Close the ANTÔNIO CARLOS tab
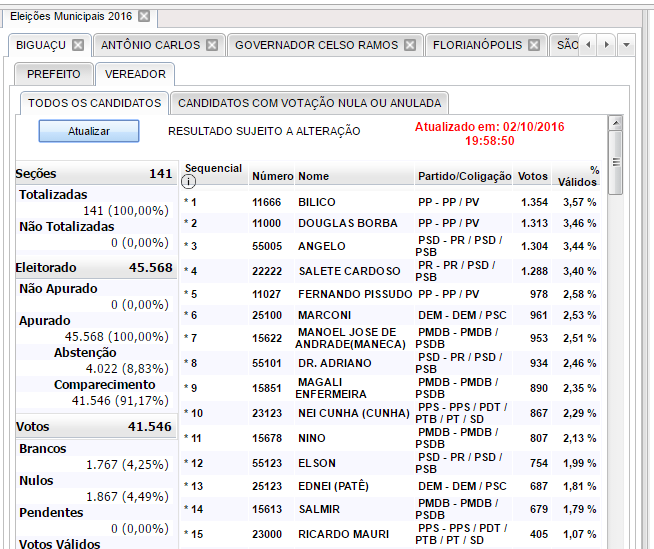The width and height of the screenshot is (654, 549). point(212,45)
